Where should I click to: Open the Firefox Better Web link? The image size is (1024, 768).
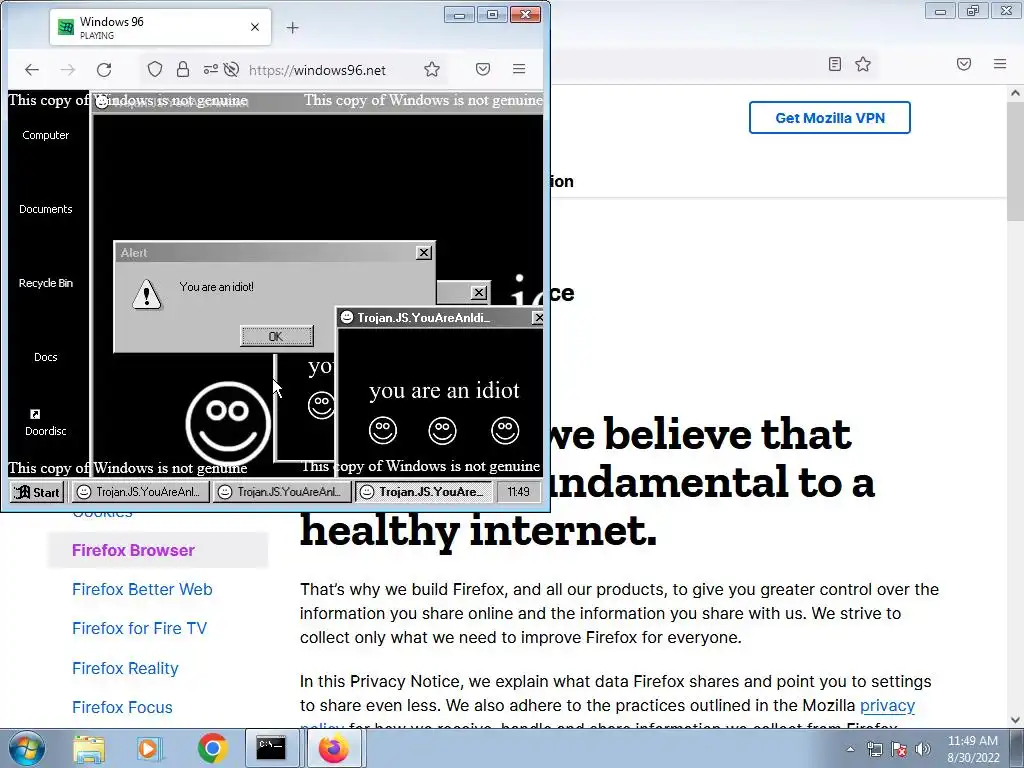142,589
